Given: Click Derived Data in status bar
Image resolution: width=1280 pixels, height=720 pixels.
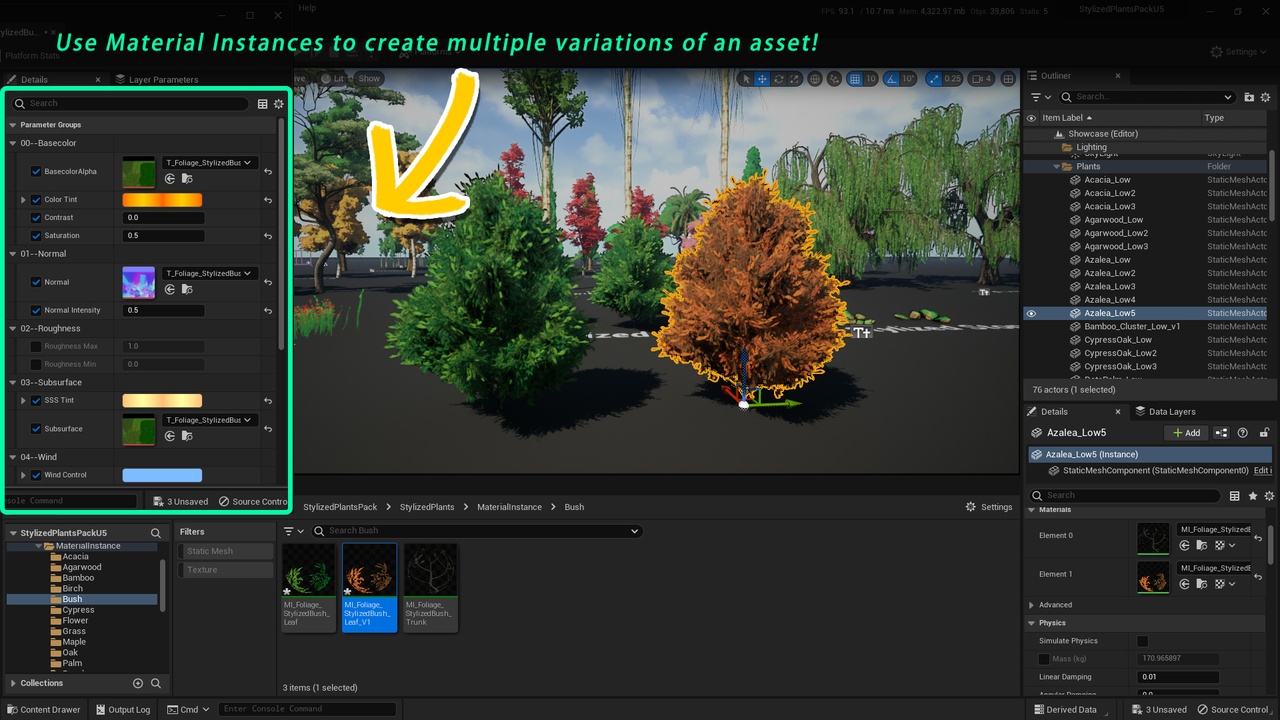Looking at the screenshot, I should coord(1064,710).
